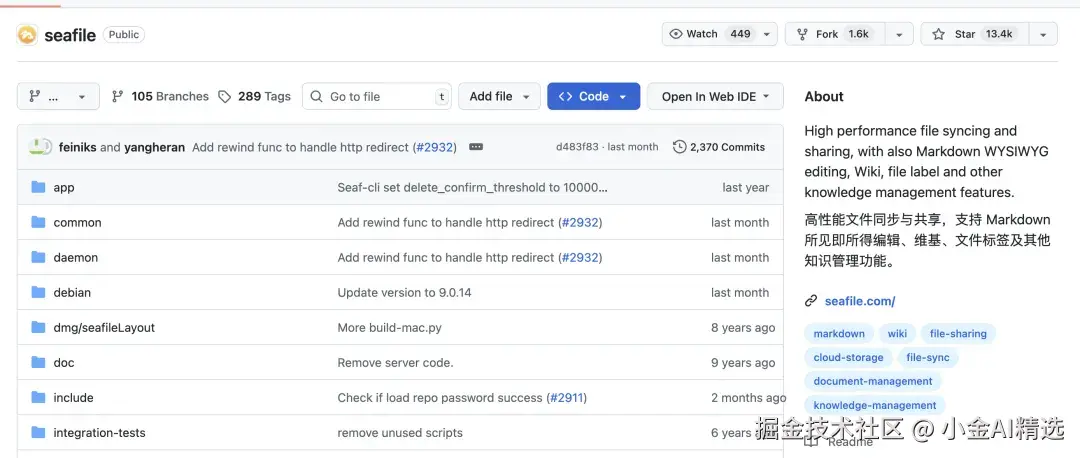Viewport: 1080px width, 458px height.
Task: Click the doc folder icon
Action: [x=39, y=363]
